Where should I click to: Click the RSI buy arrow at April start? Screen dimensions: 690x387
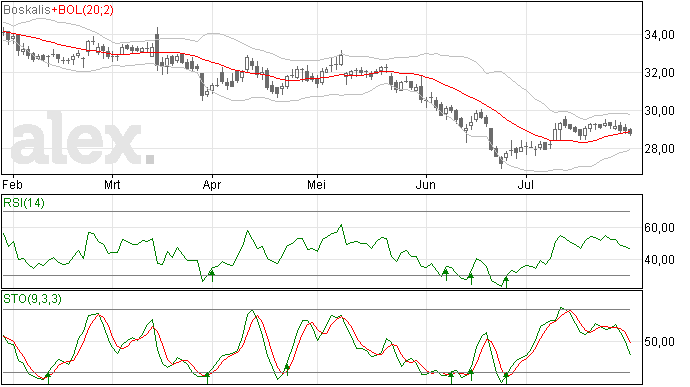pyautogui.click(x=212, y=276)
